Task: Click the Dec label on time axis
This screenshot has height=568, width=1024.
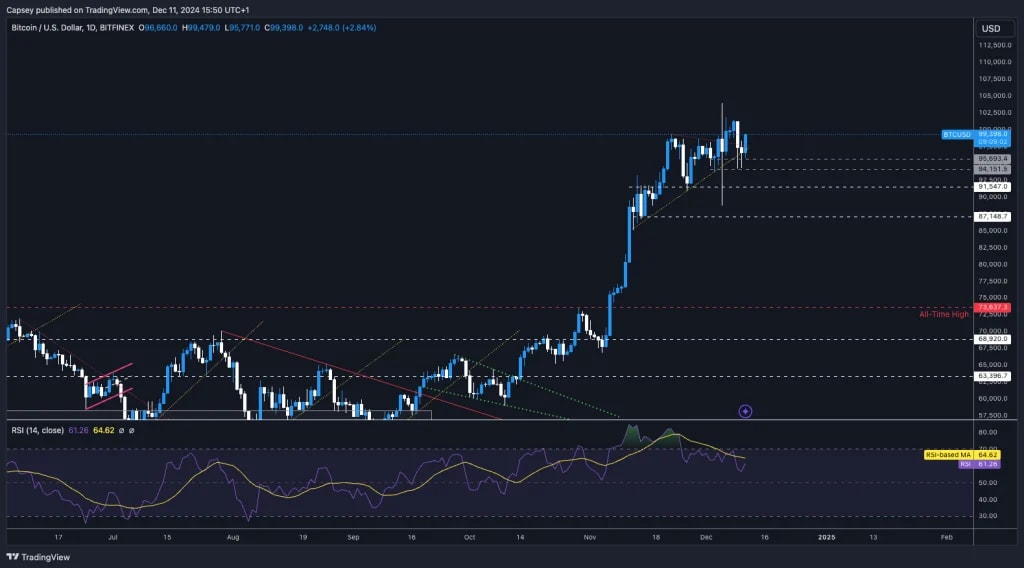Action: 706,537
